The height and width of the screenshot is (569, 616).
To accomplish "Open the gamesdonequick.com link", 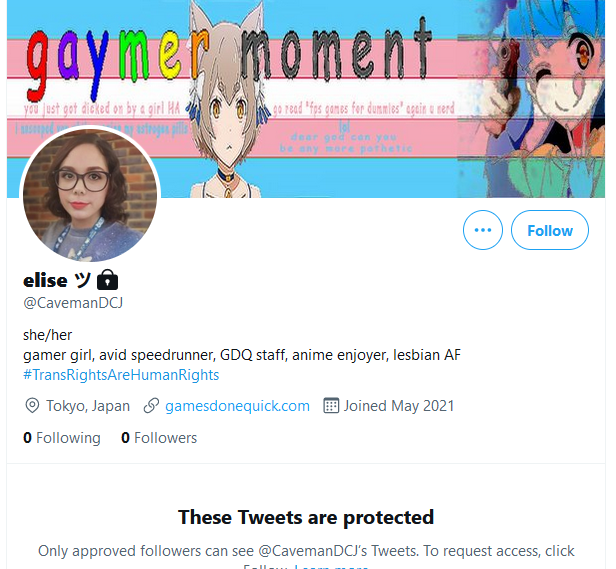I will click(237, 406).
